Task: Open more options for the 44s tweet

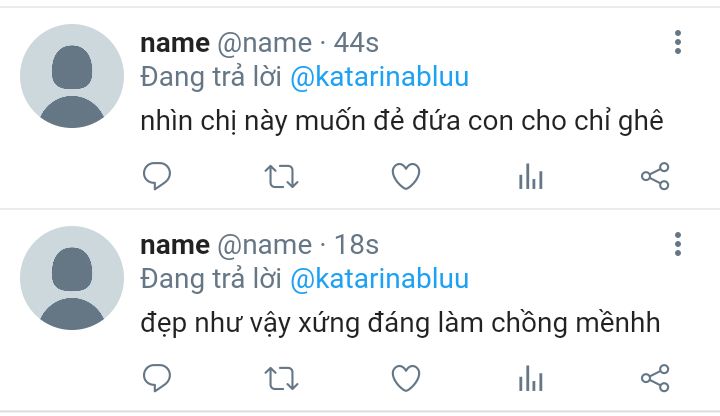Action: pyautogui.click(x=678, y=42)
